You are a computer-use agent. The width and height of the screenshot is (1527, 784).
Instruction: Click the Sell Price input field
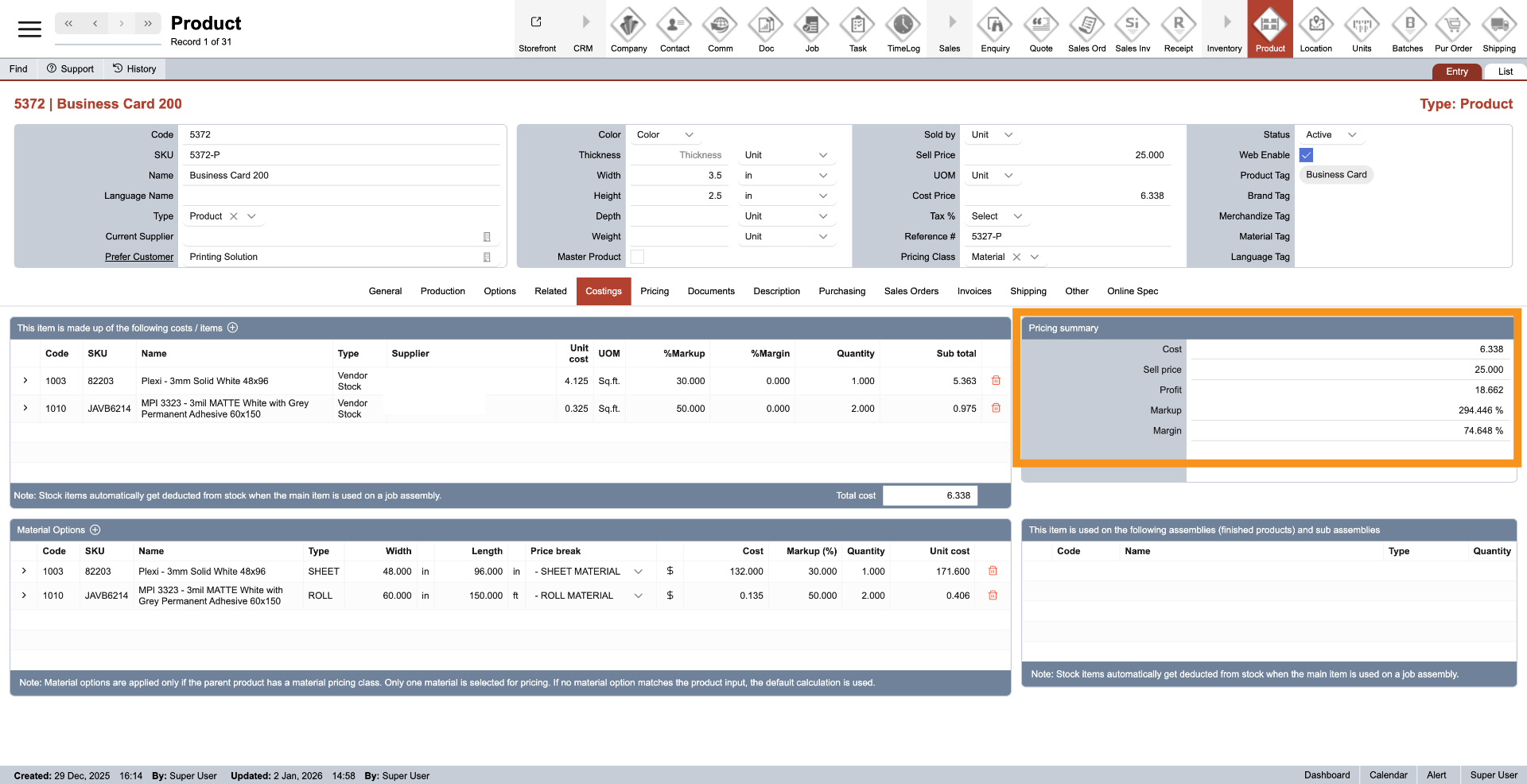[1066, 155]
